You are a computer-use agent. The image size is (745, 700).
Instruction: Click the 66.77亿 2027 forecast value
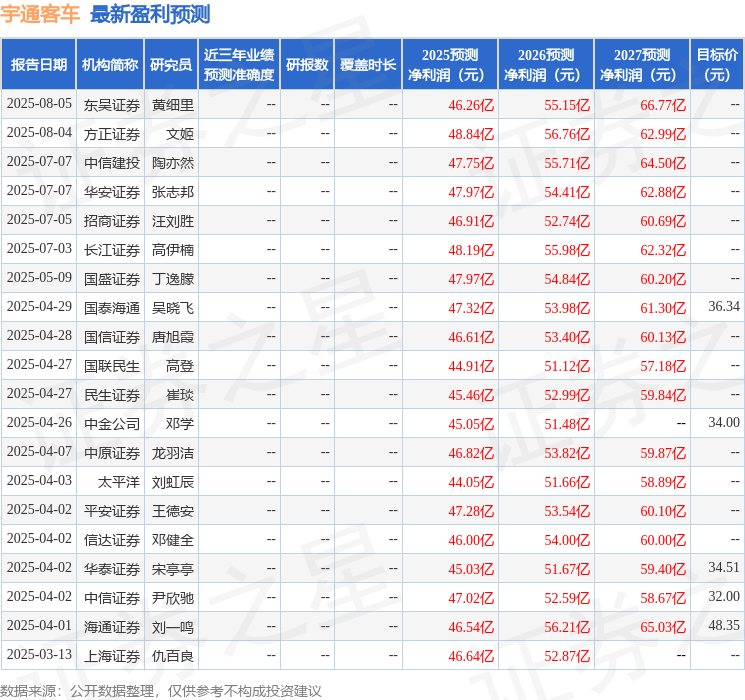click(663, 105)
